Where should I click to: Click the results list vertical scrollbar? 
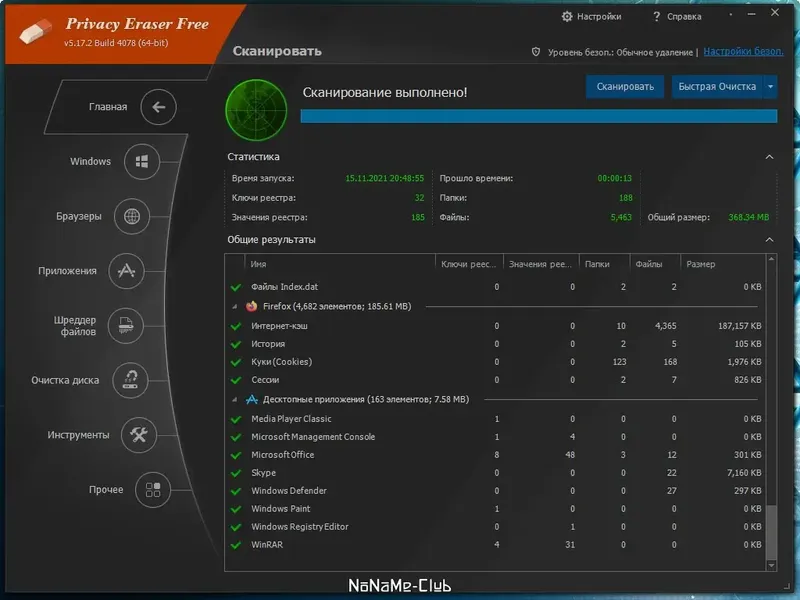(771, 412)
